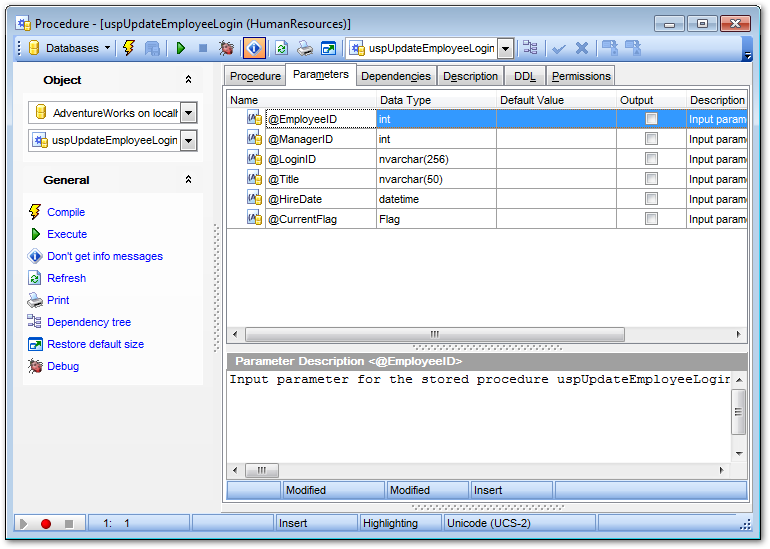Switch to the Permissions tab
Screen dimensions: 770x549
pos(581,76)
